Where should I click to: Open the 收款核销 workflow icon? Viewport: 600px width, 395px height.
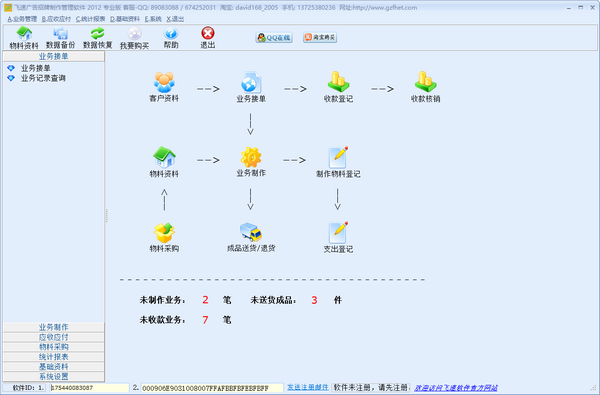click(x=425, y=87)
